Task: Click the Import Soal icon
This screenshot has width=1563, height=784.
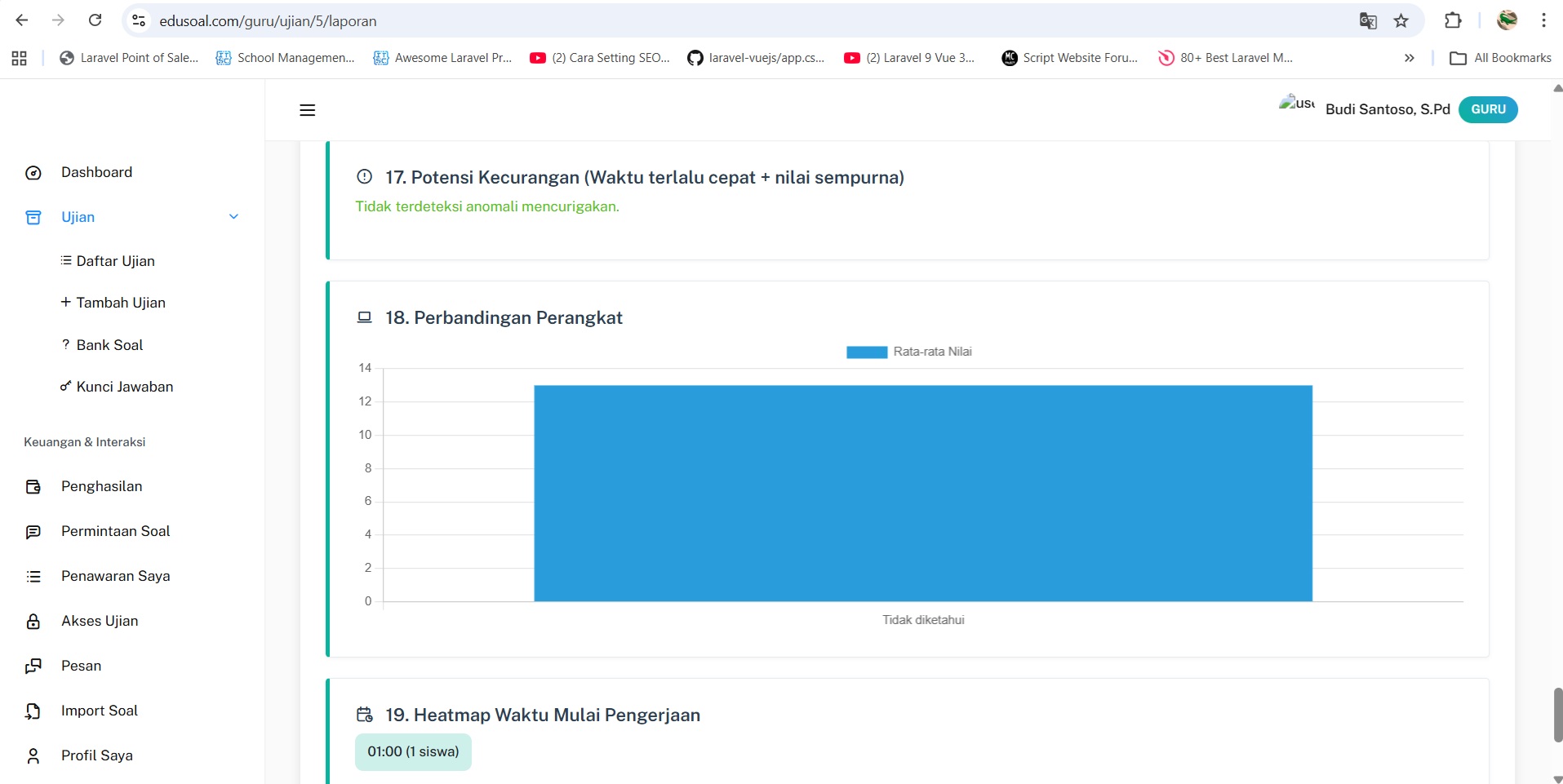Action: coord(33,711)
